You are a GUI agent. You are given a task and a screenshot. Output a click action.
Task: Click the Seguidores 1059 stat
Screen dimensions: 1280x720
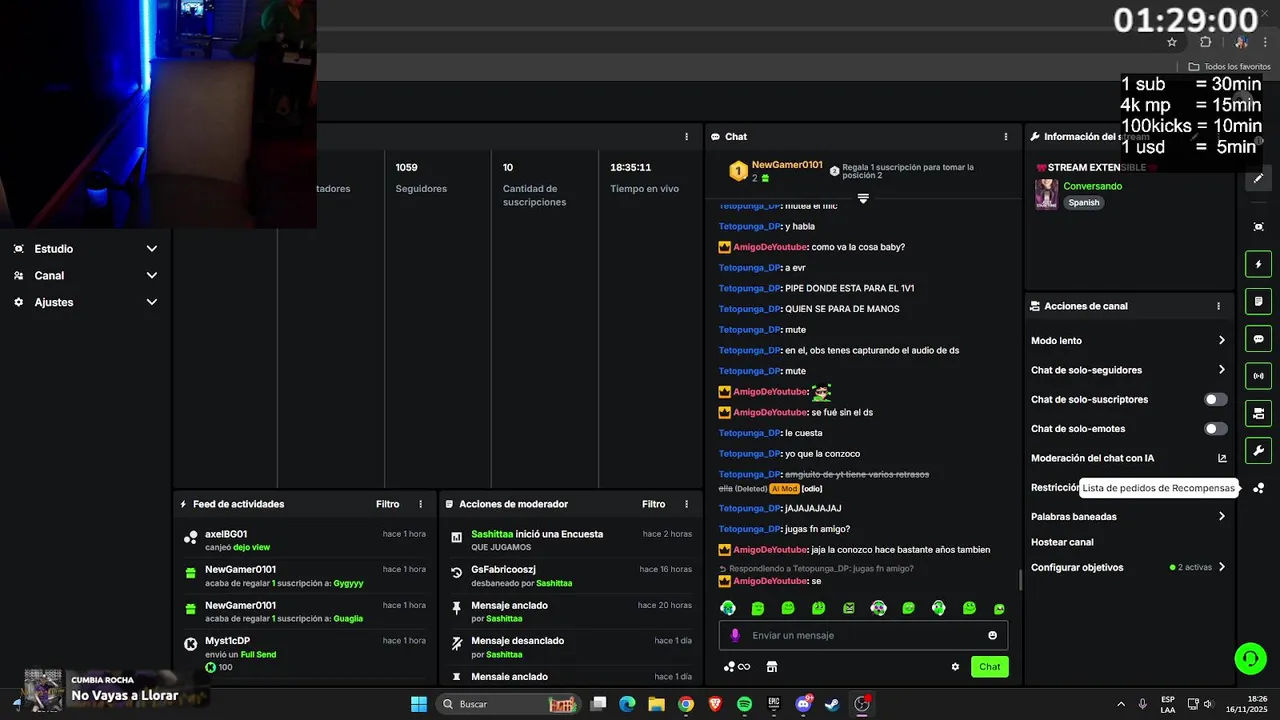point(421,178)
